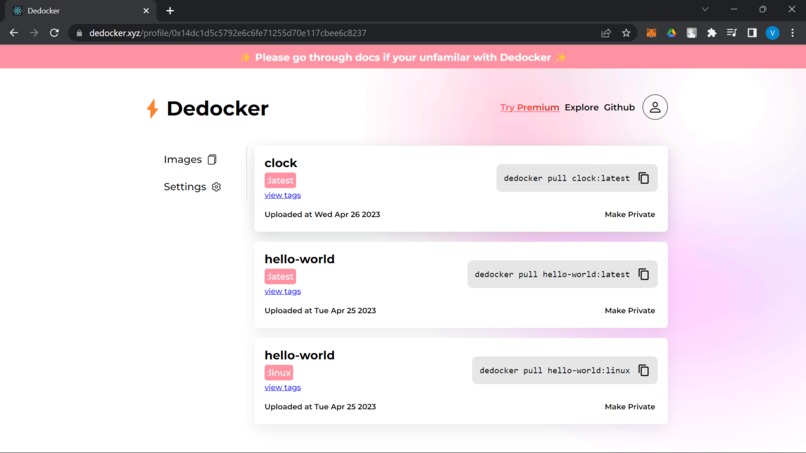
Task: Click the :linux tag badge
Action: 279,373
